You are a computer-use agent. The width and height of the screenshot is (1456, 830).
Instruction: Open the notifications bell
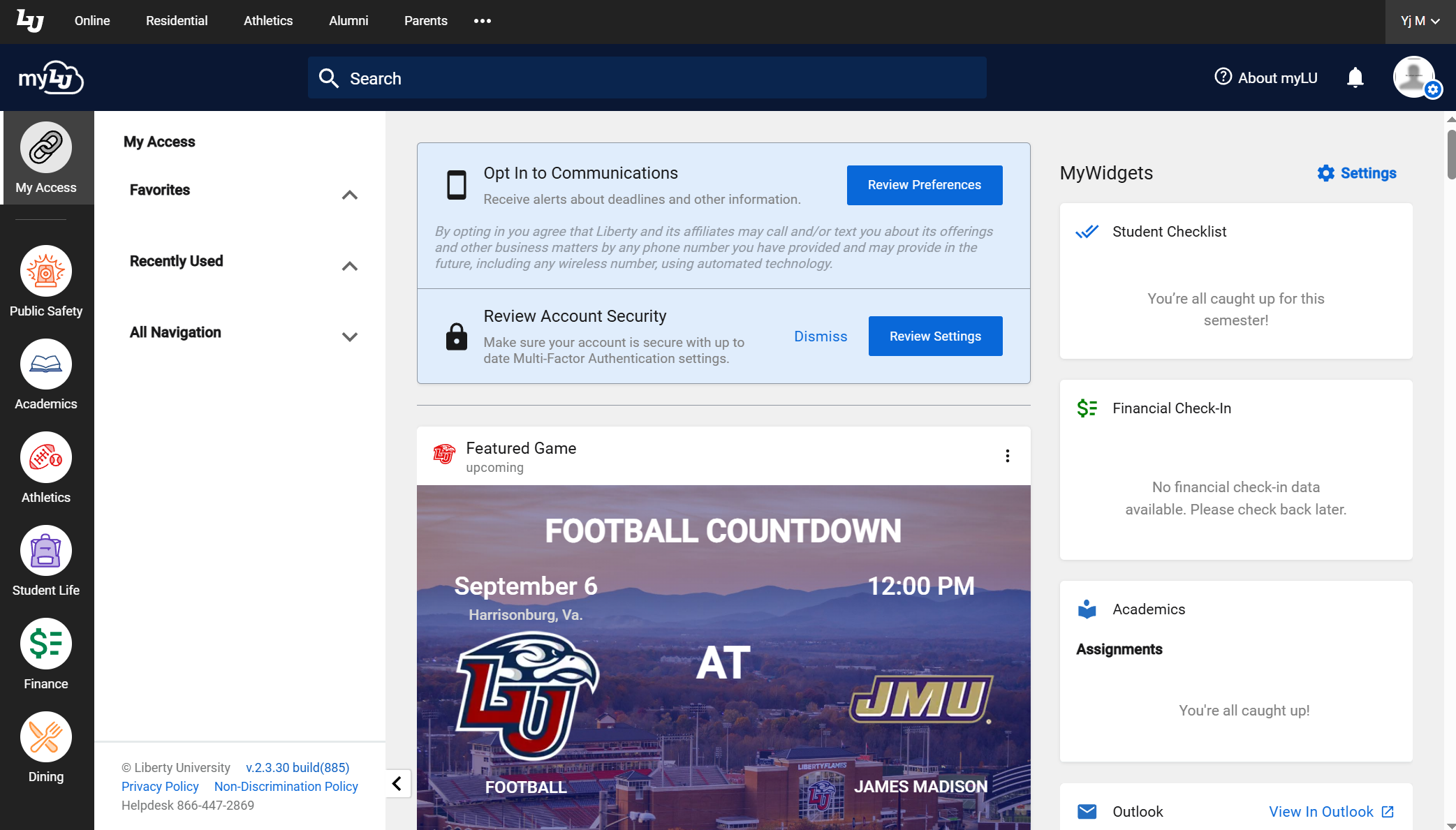(x=1355, y=77)
